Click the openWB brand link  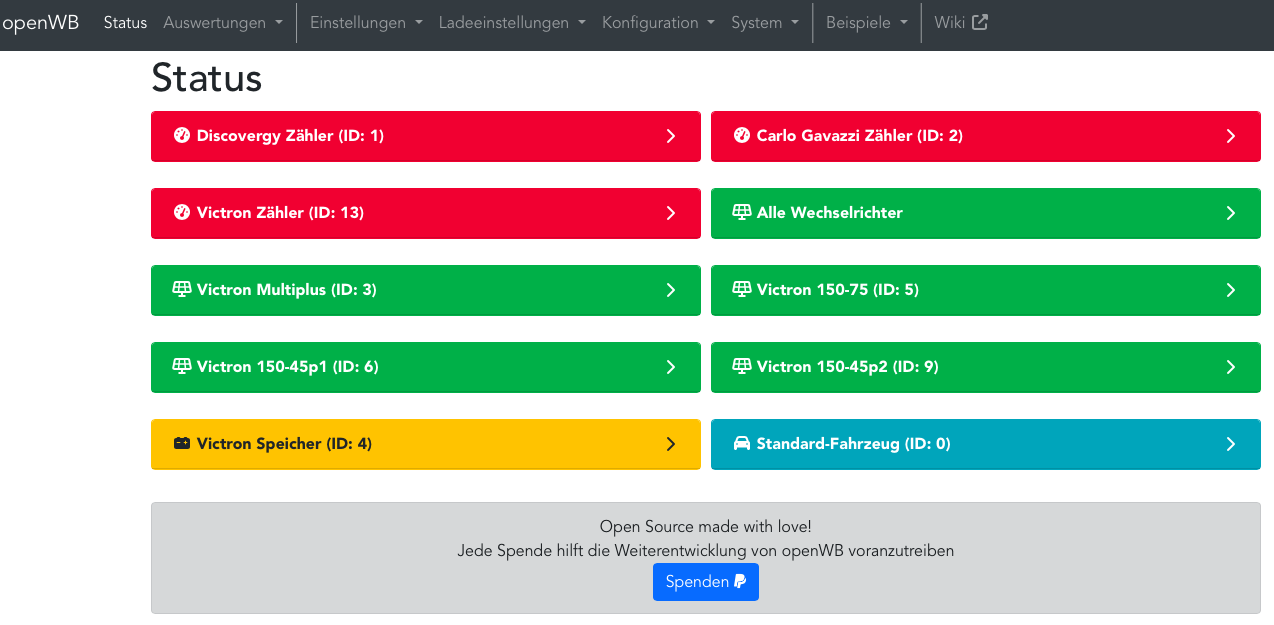[x=41, y=22]
